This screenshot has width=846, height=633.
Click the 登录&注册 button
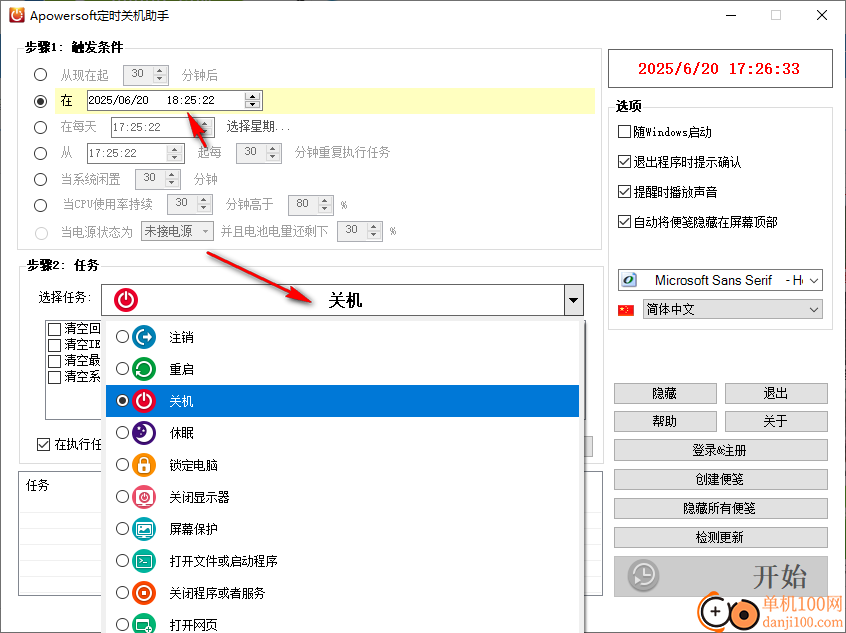[x=720, y=450]
